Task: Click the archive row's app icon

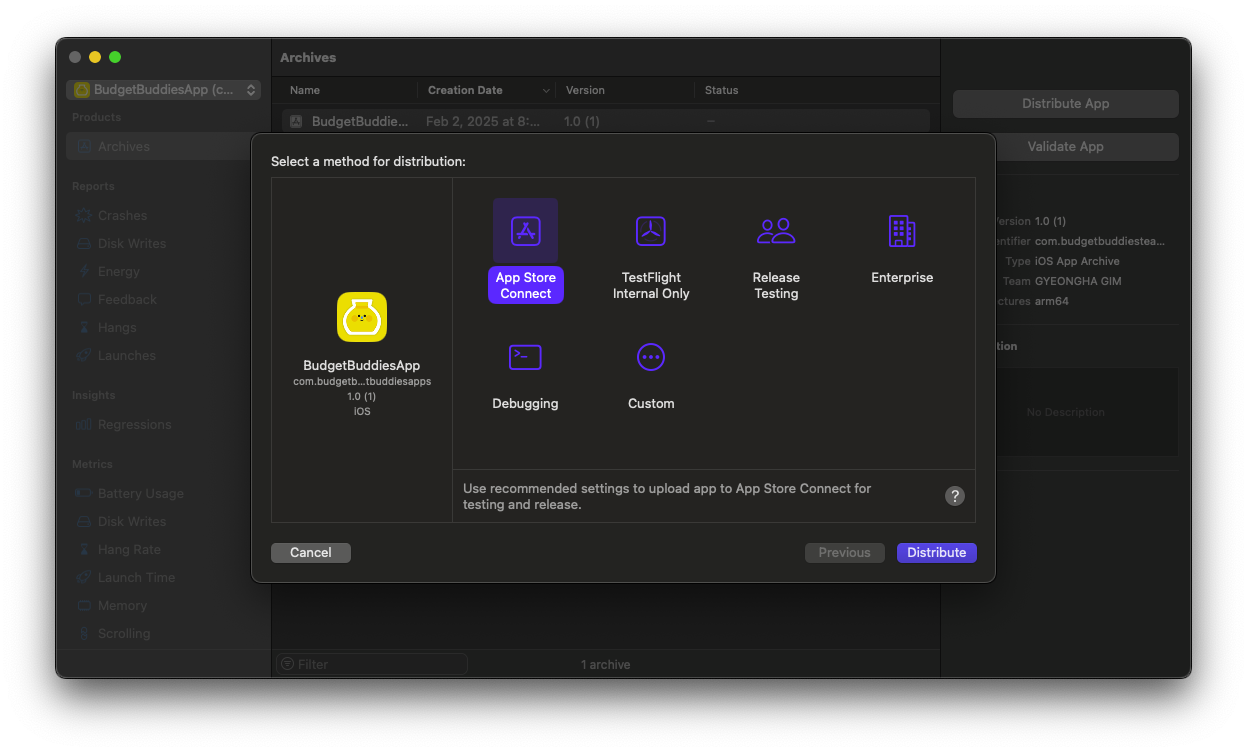Action: pyautogui.click(x=296, y=121)
